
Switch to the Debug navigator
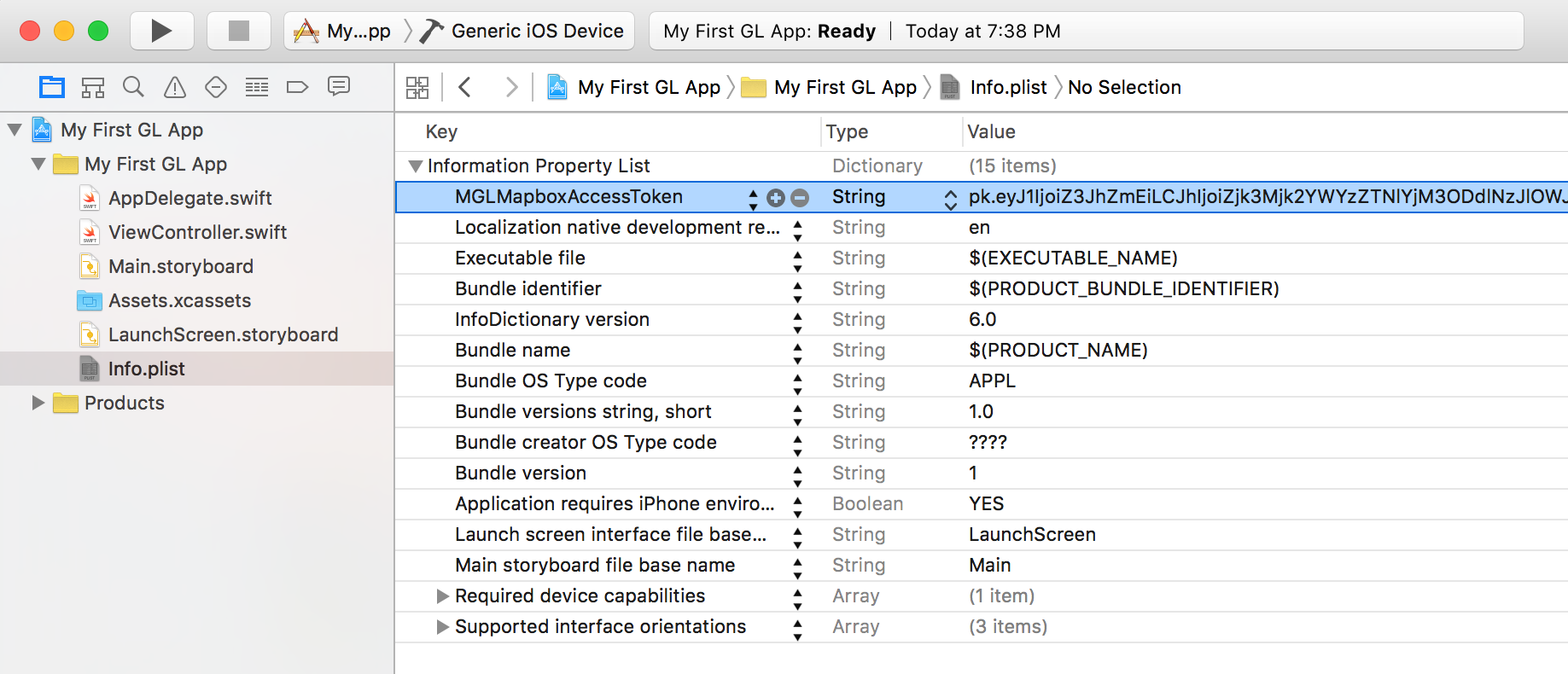point(257,87)
